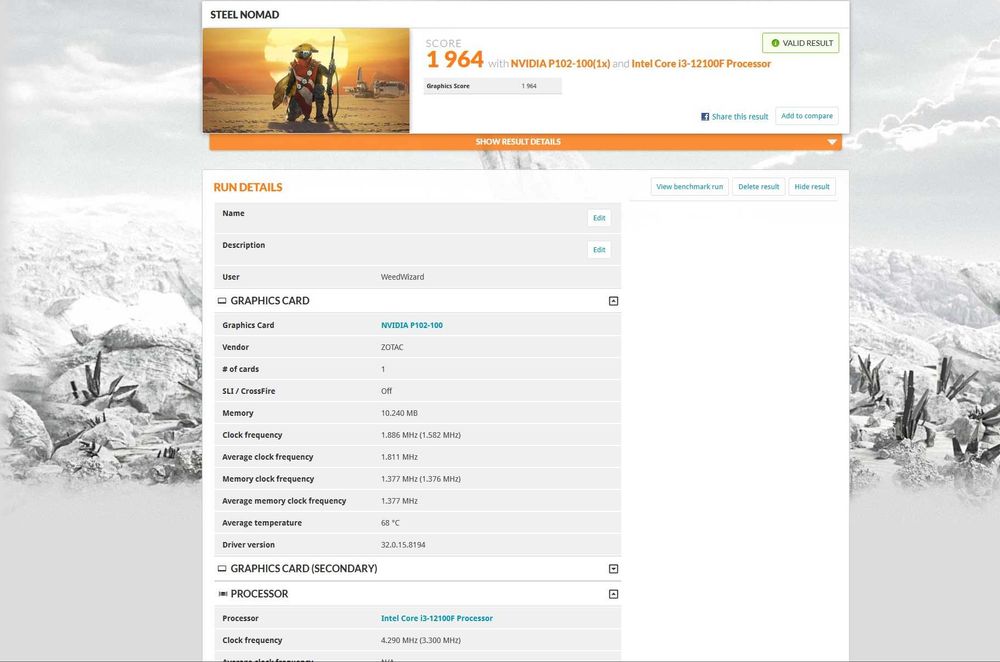Open Intel Core i3-12100F Processor link in Processor row

tap(437, 619)
